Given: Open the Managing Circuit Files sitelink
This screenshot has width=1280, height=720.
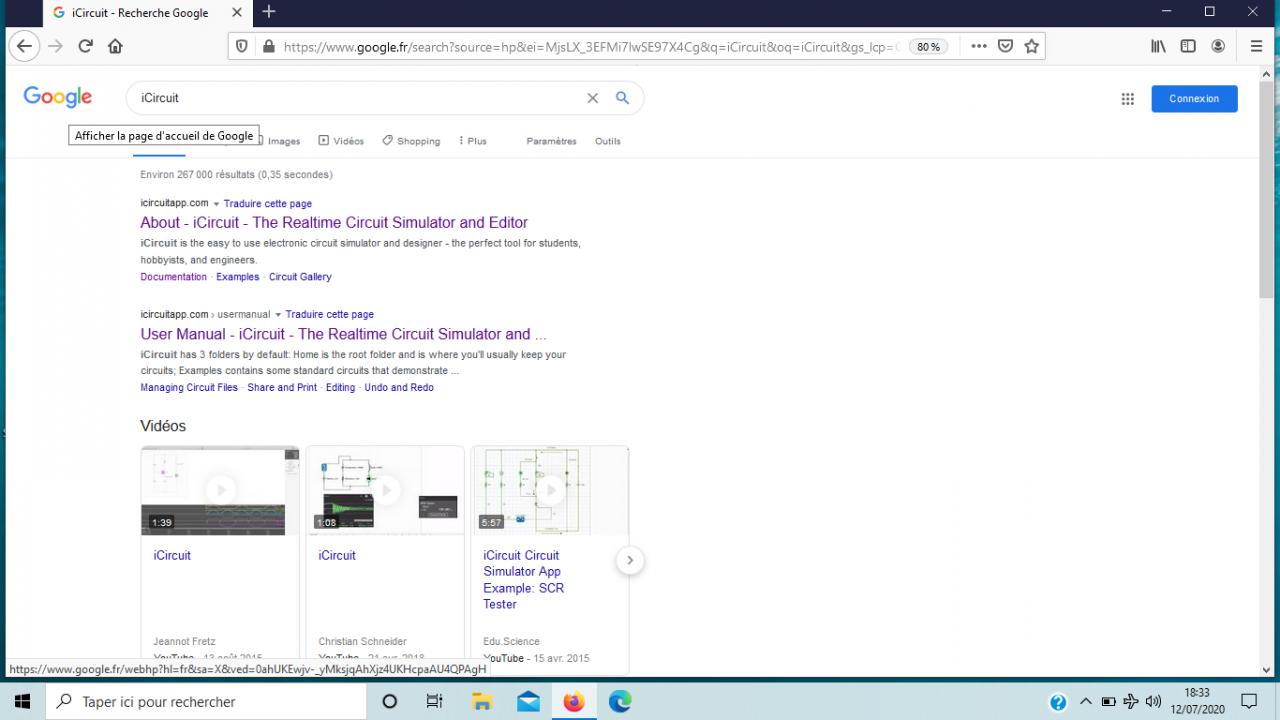Looking at the screenshot, I should 189,388.
